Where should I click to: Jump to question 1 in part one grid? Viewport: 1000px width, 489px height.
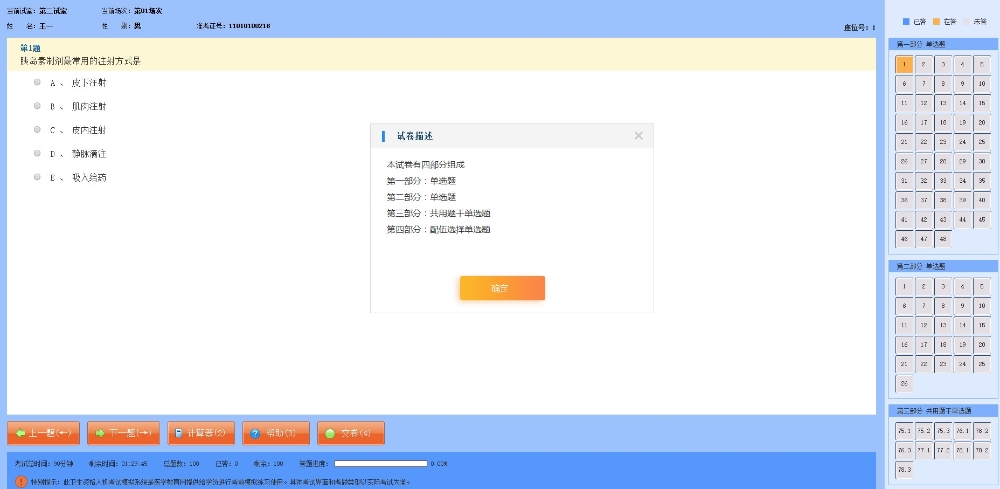tap(904, 65)
